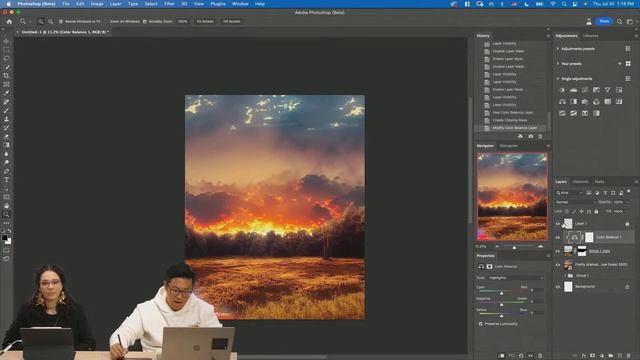Select New Color Balance Layer history state
Screen dimensions: 640x360
click(x=513, y=113)
